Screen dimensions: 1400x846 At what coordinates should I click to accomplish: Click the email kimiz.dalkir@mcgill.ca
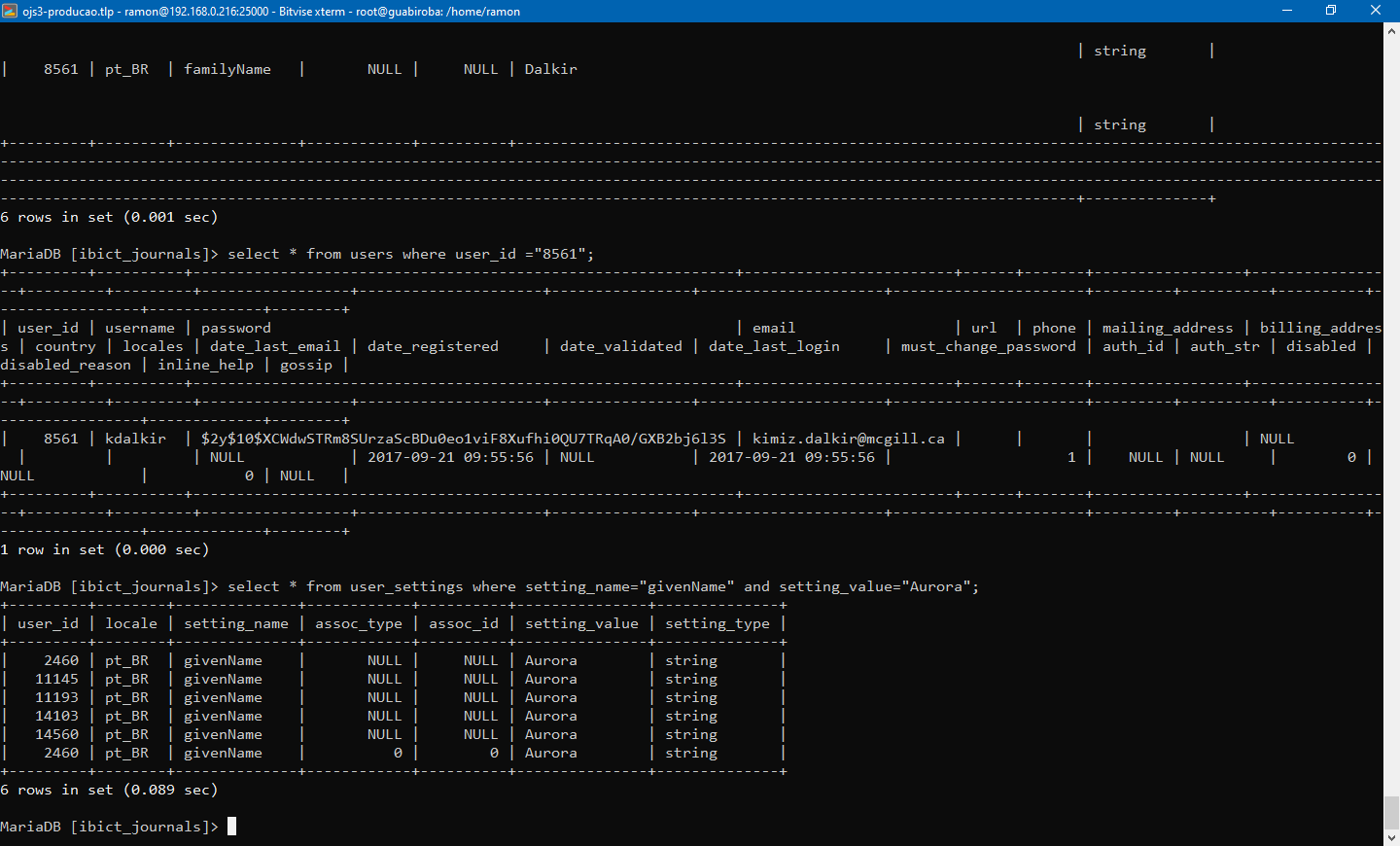[849, 439]
